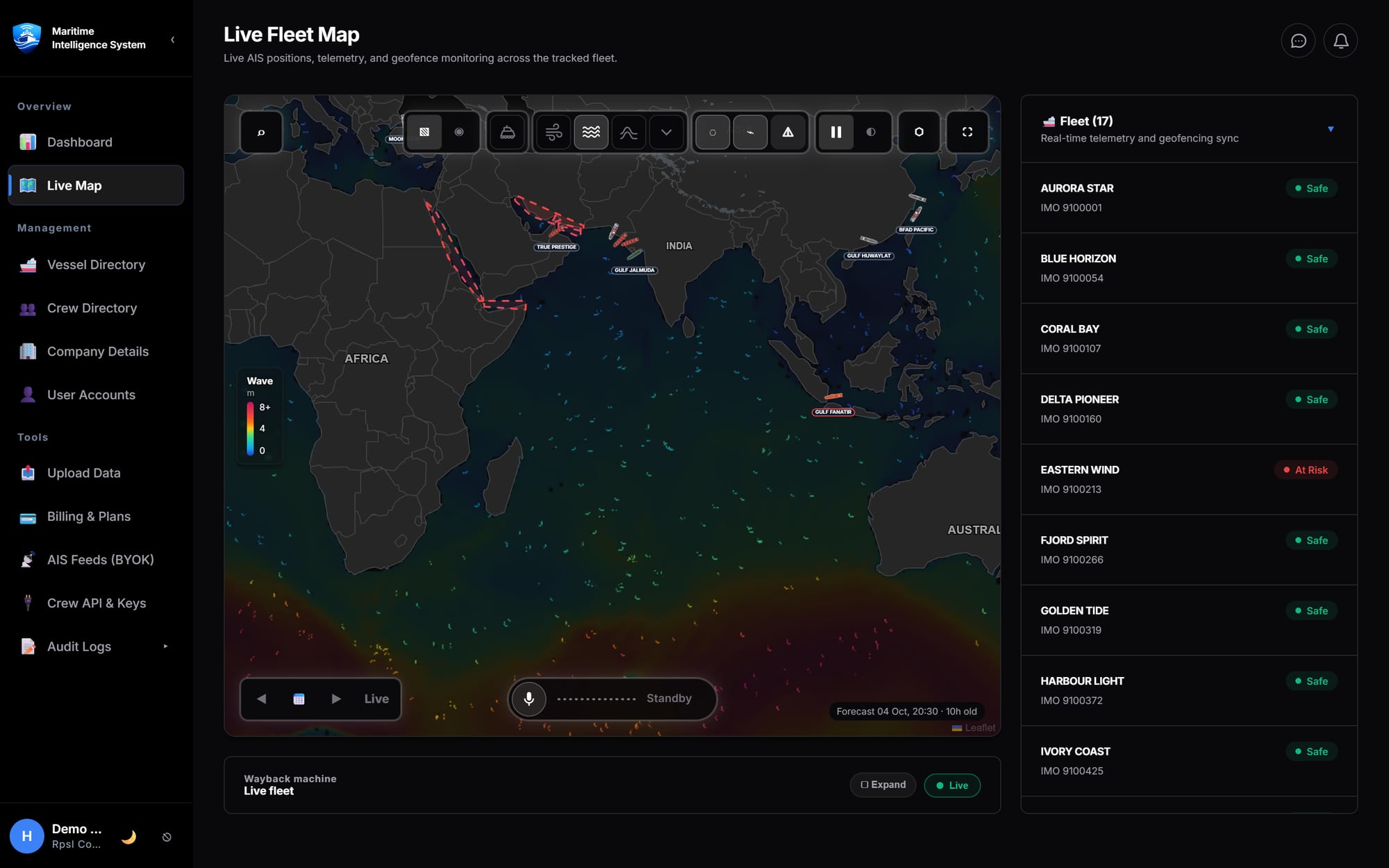The width and height of the screenshot is (1389, 868).
Task: Select the AURORA STAR vessel row
Action: point(1189,198)
